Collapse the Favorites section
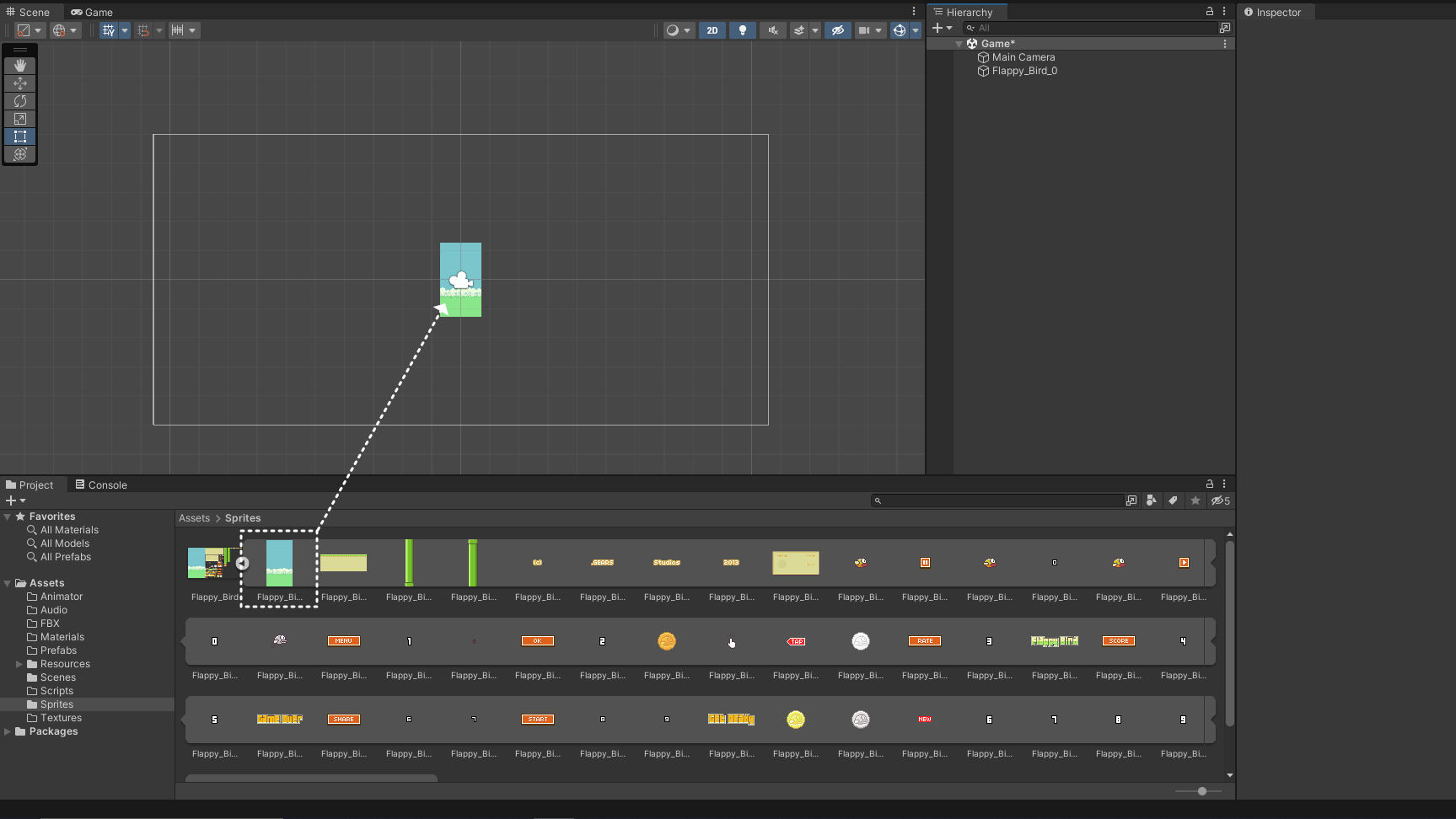This screenshot has height=819, width=1456. (x=8, y=517)
